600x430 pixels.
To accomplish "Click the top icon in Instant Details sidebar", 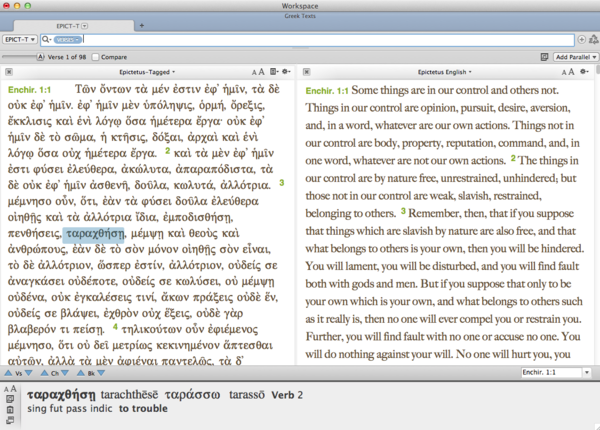I will [10, 399].
